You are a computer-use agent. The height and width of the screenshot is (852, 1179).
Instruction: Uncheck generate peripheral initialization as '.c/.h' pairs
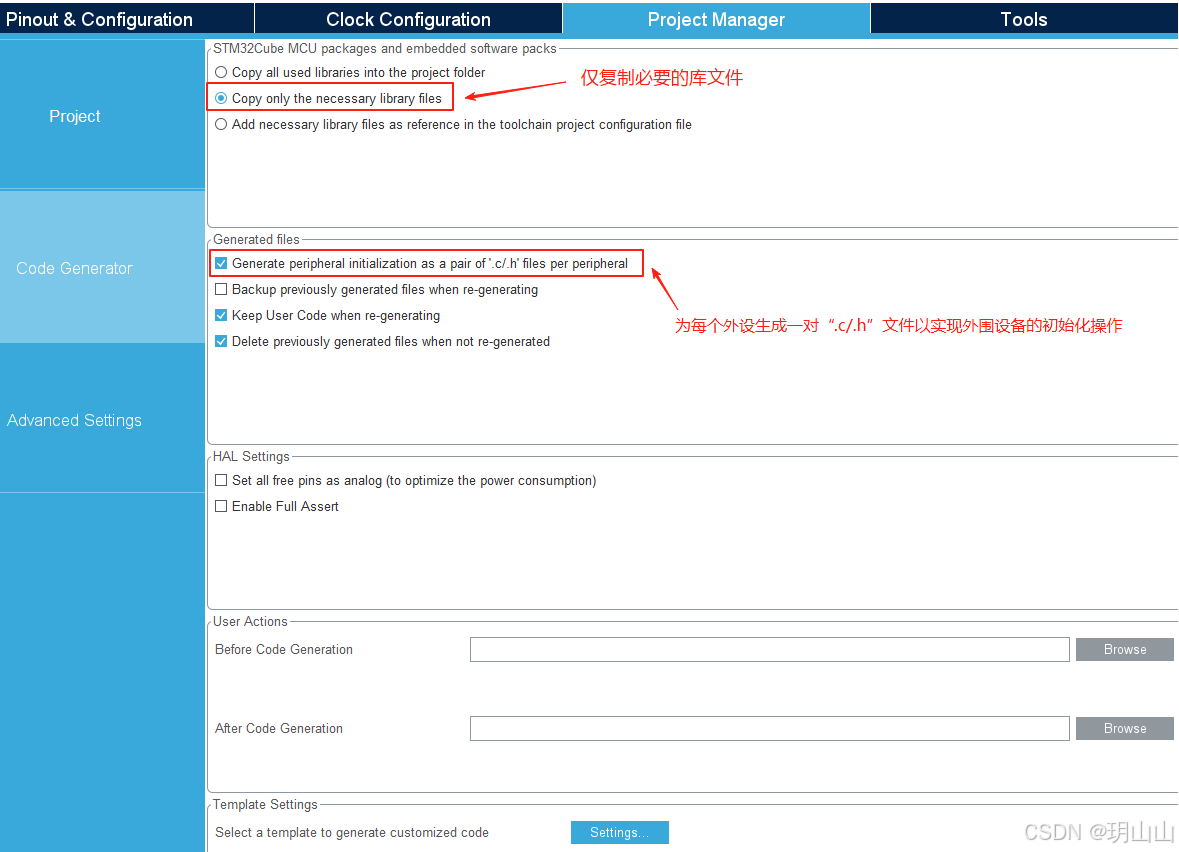click(x=221, y=263)
